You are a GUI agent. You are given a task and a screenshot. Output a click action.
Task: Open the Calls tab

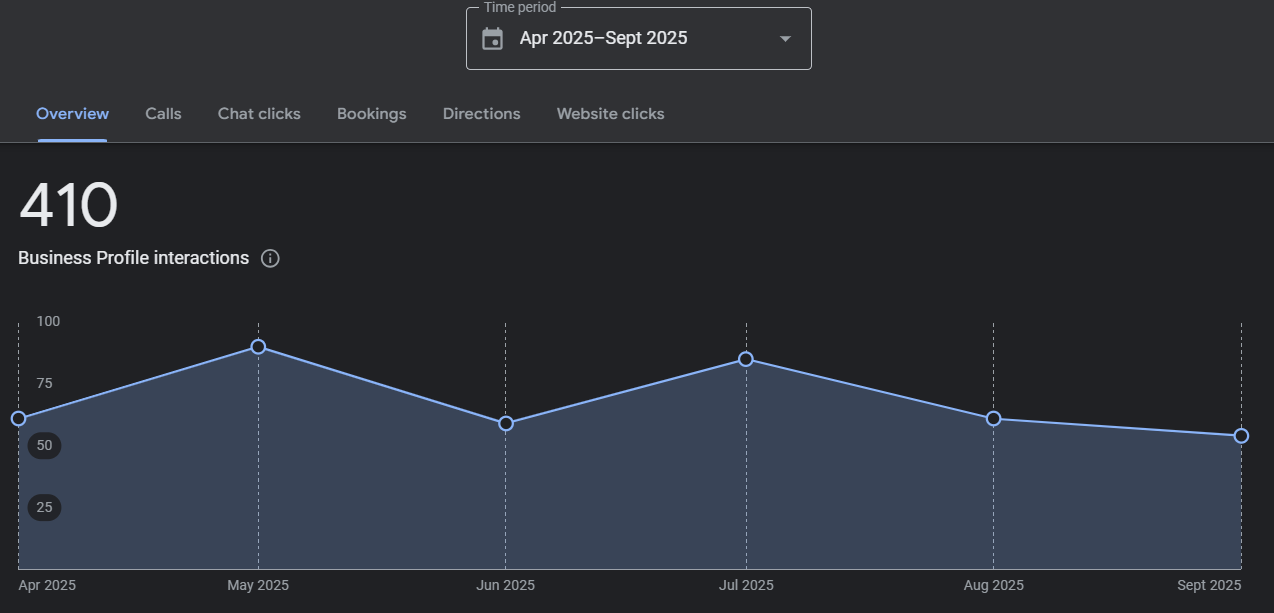(x=163, y=114)
